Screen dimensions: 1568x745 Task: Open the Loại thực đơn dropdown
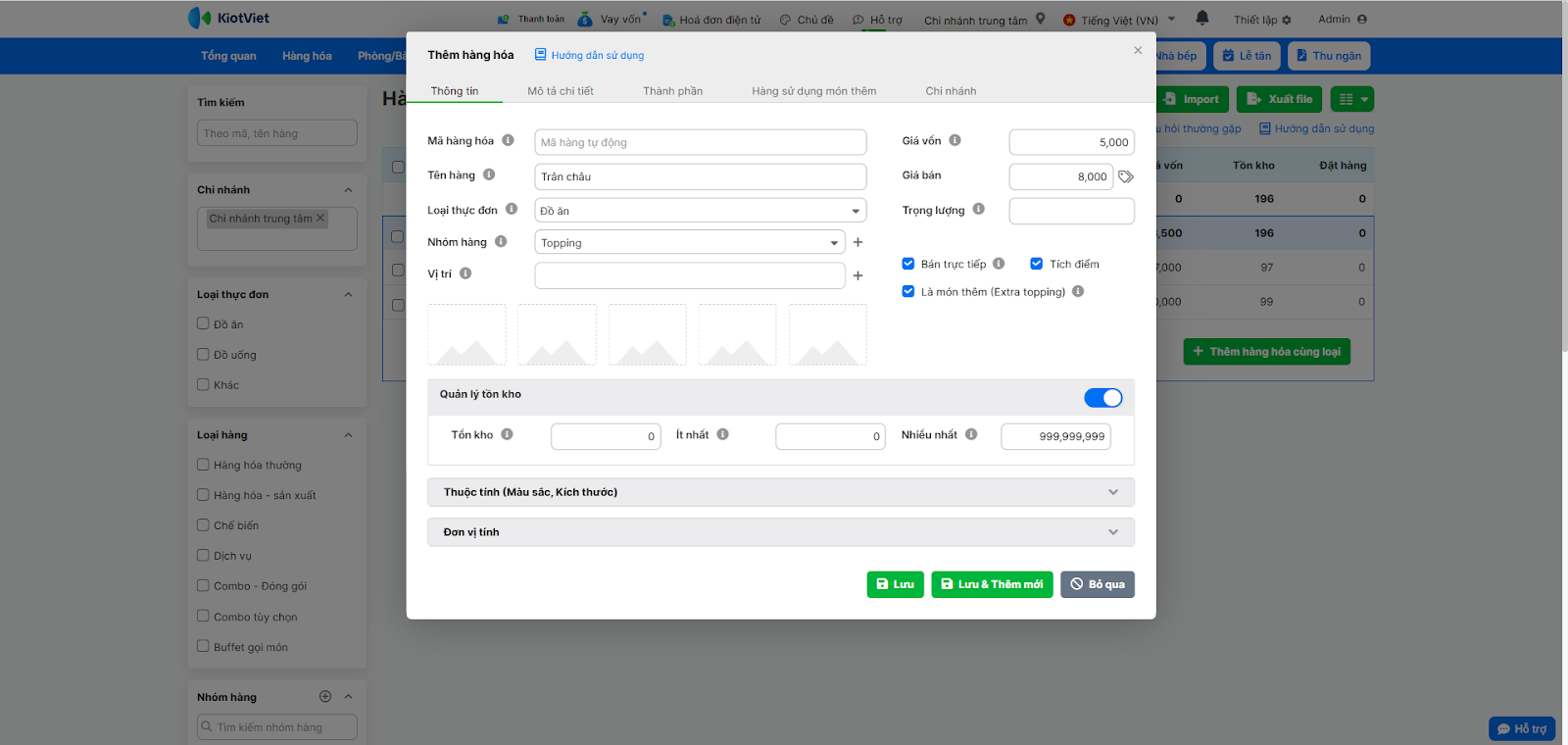[x=700, y=211]
